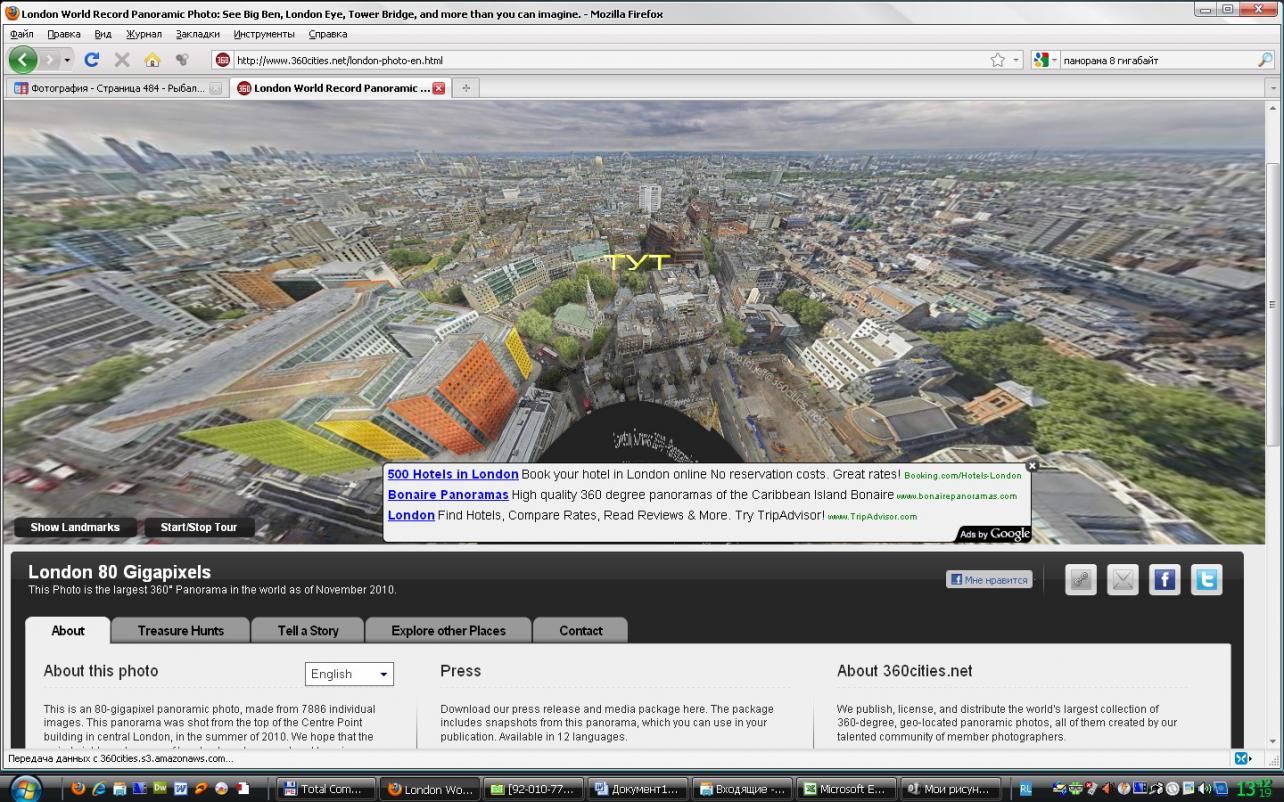The width and height of the screenshot is (1284, 802).
Task: Toggle Start/Stop Tour
Action: point(199,527)
